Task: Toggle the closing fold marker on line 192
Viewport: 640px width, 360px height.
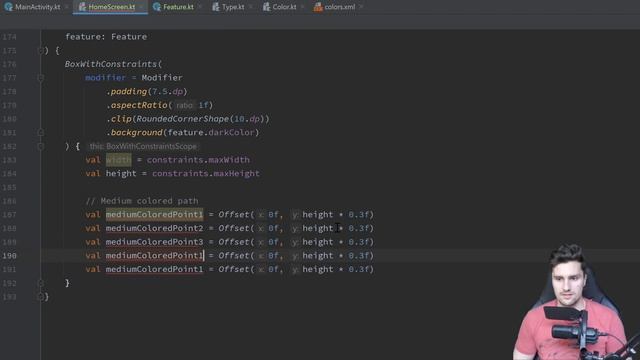Action: 40,283
